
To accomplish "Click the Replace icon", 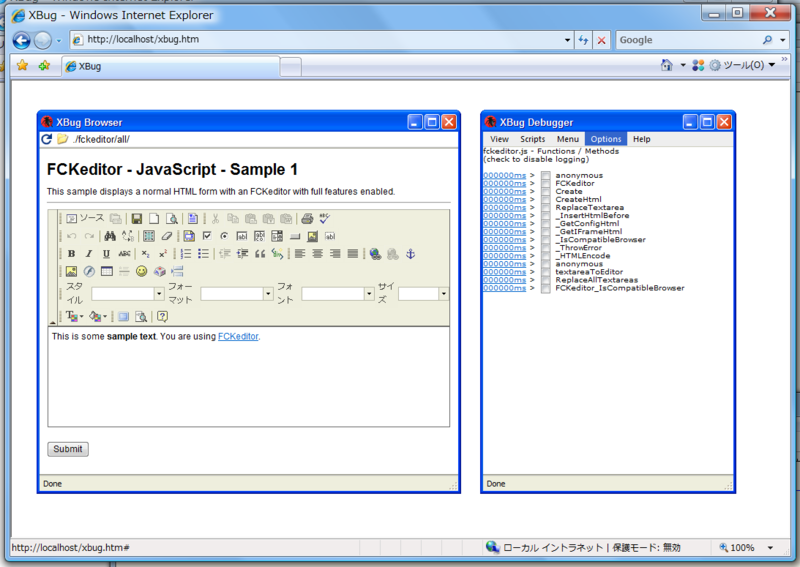I will 128,236.
